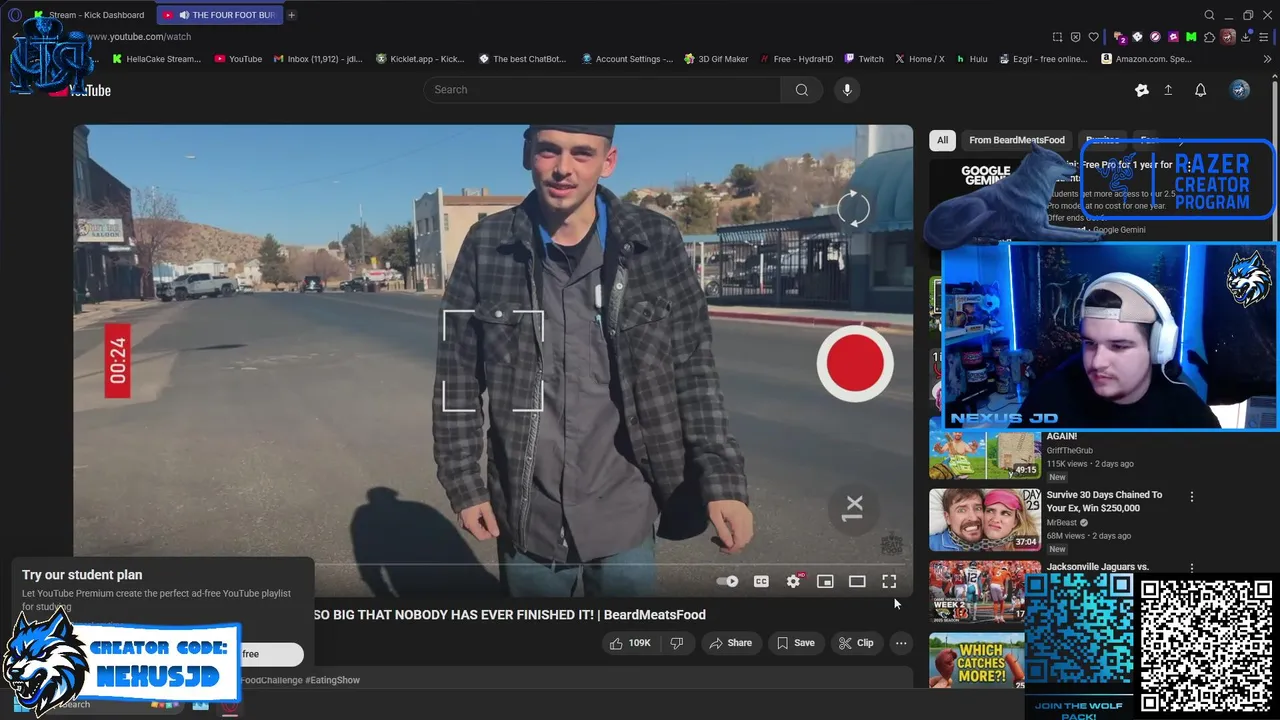
Task: Open a new browser tab with plus
Action: (292, 15)
